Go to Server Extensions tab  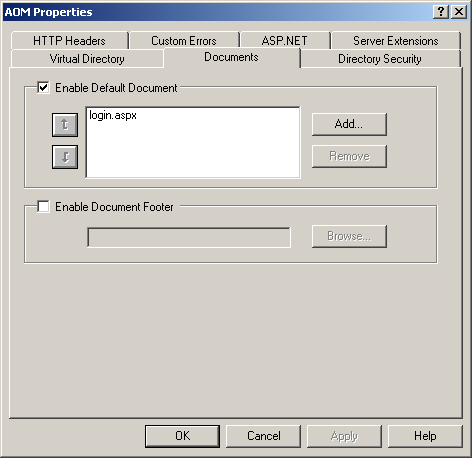click(396, 41)
